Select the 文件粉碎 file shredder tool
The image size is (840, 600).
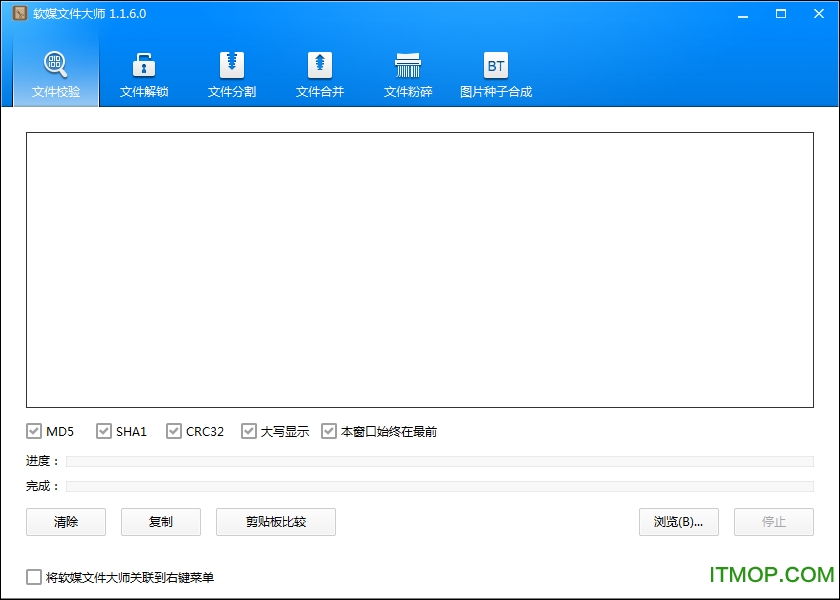(x=407, y=72)
